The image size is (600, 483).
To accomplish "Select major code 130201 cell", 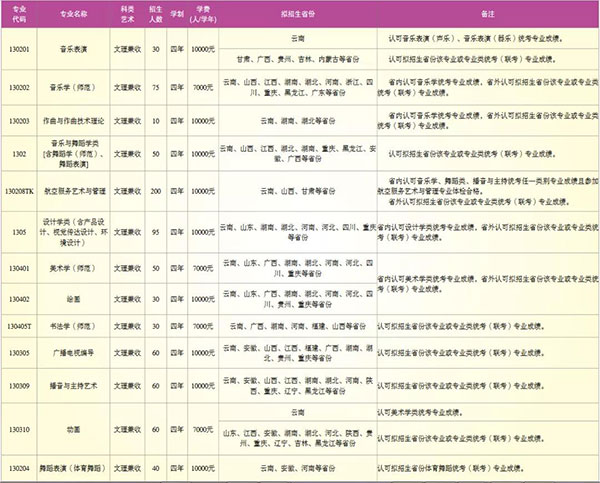I will (x=19, y=50).
